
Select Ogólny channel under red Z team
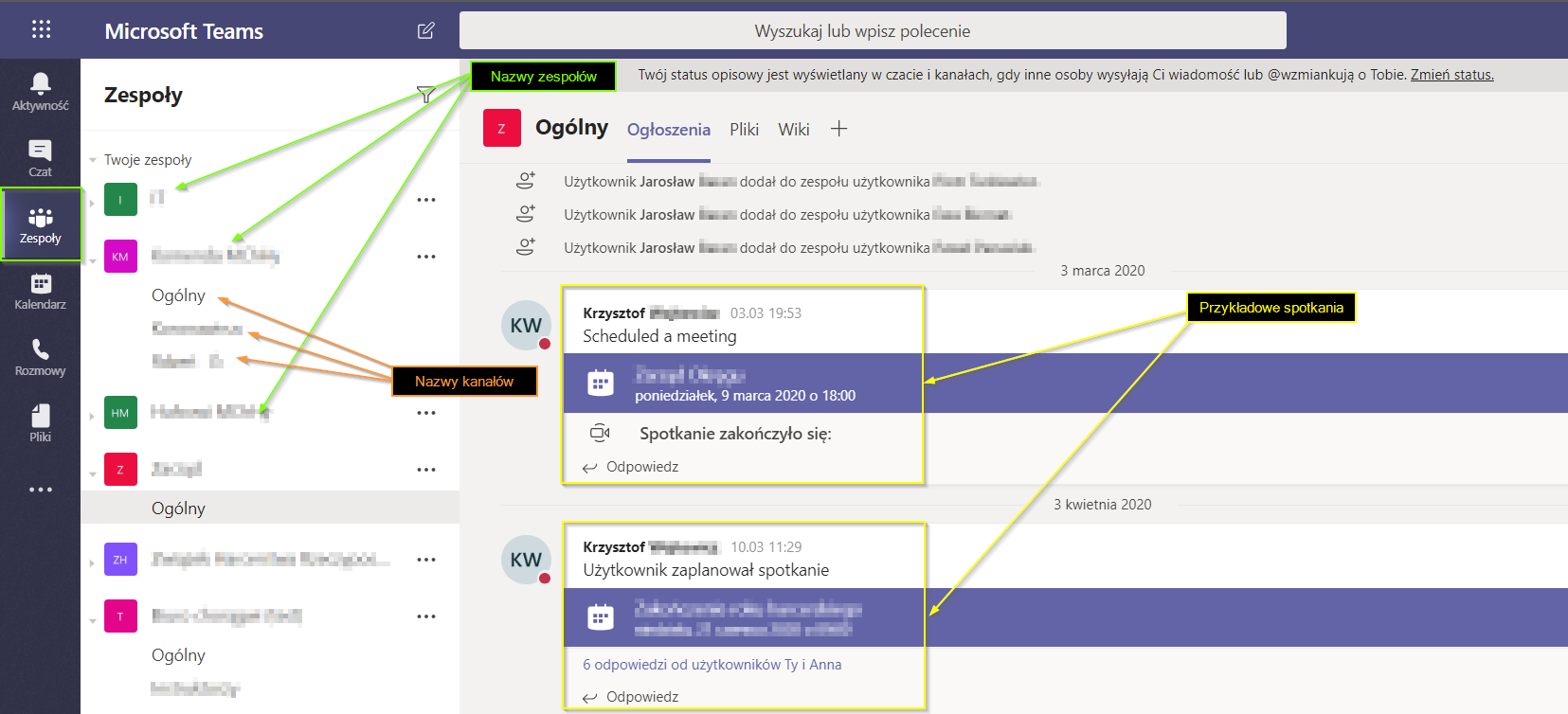click(x=270, y=508)
